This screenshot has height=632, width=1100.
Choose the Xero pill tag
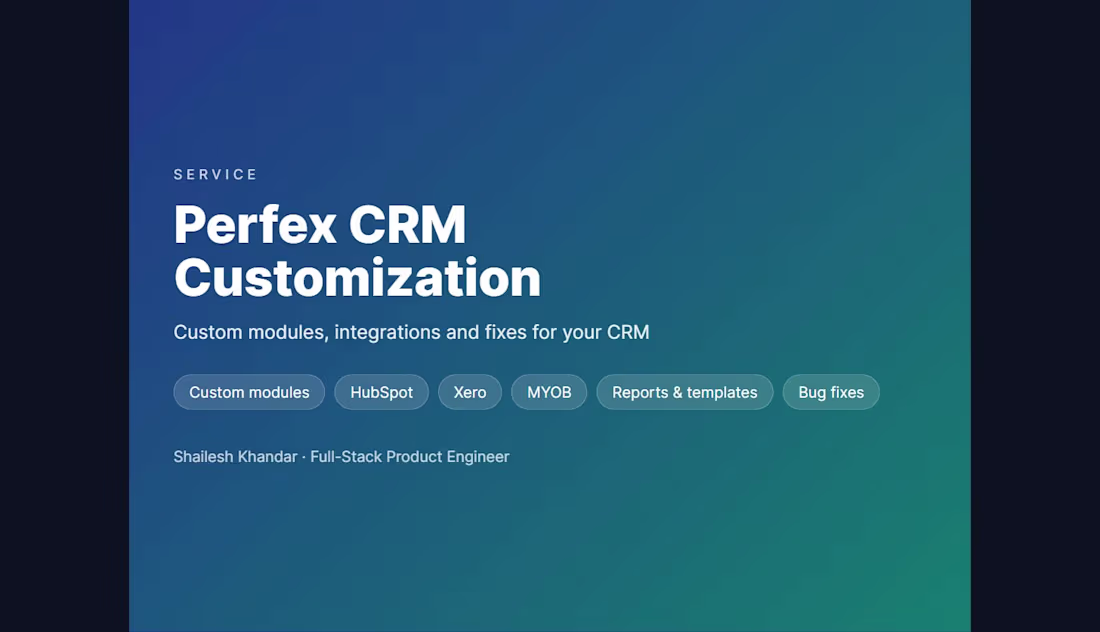(x=470, y=392)
